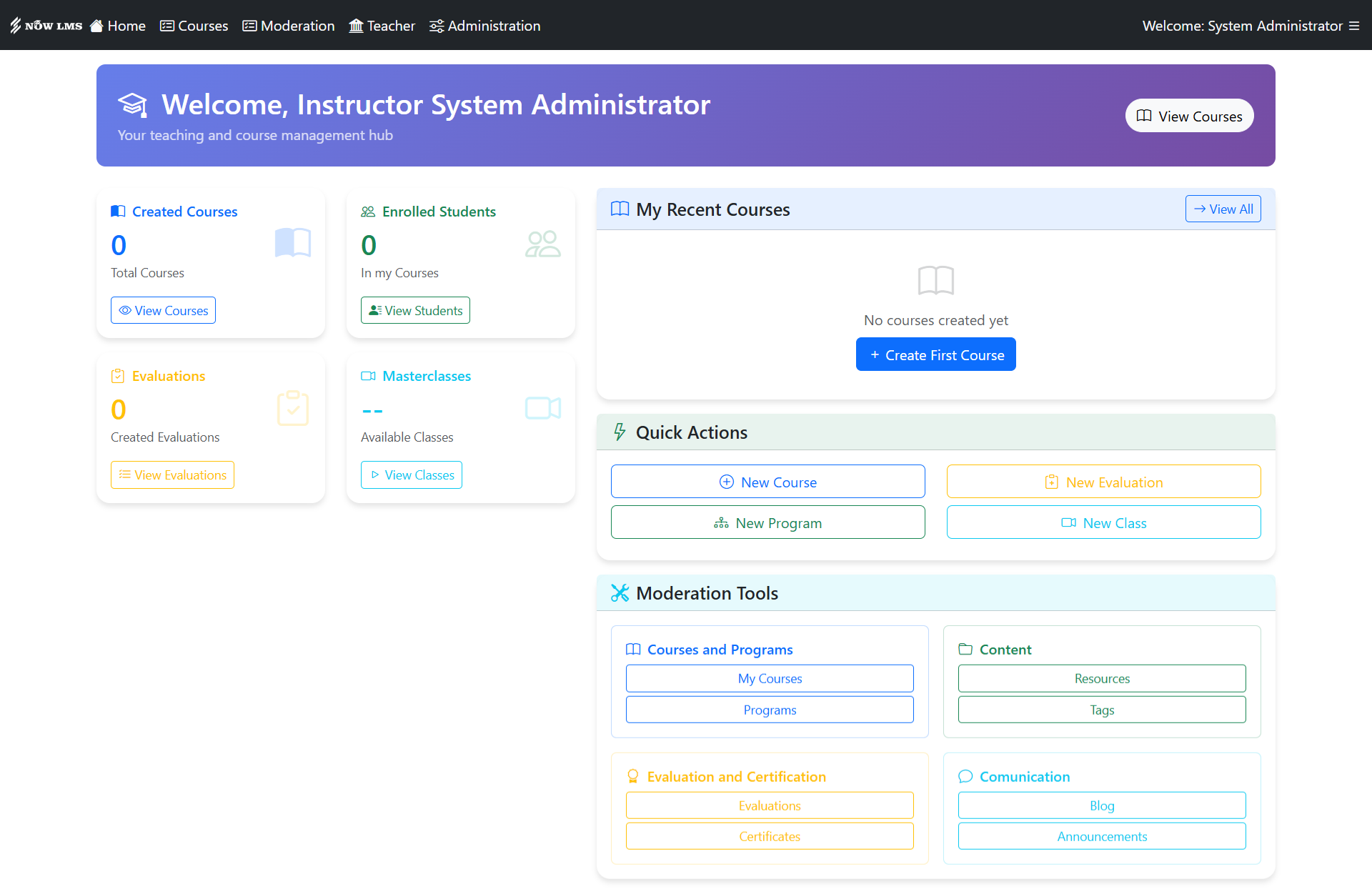The height and width of the screenshot is (894, 1372).
Task: Open Announcements under Comunication
Action: pyautogui.click(x=1101, y=836)
